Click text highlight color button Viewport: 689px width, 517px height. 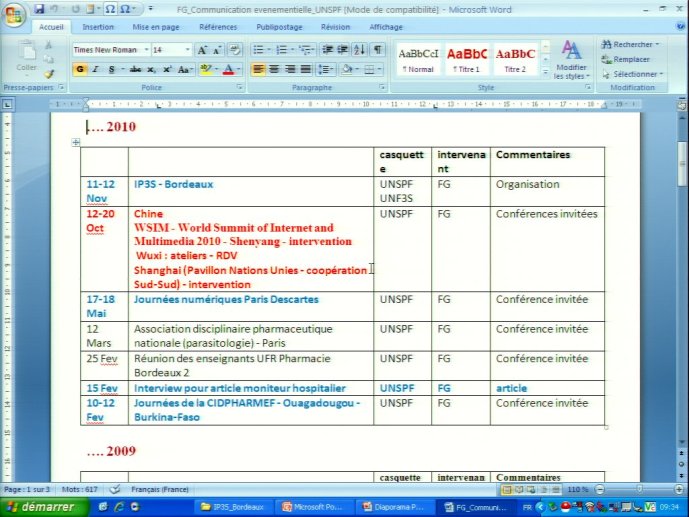(205, 69)
